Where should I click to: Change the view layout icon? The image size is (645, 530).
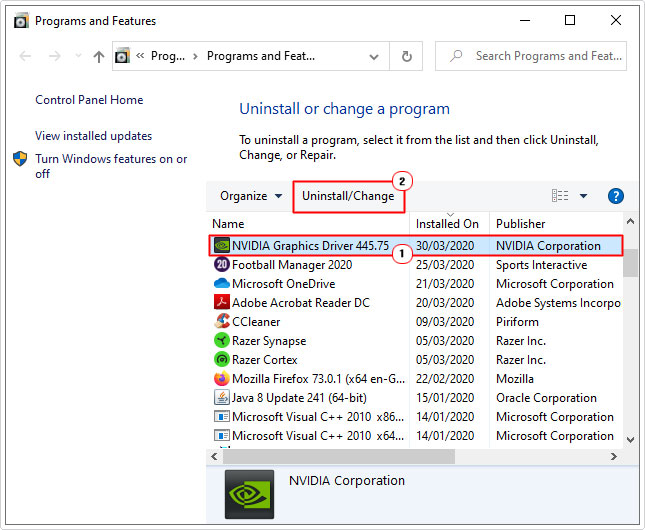coord(560,196)
